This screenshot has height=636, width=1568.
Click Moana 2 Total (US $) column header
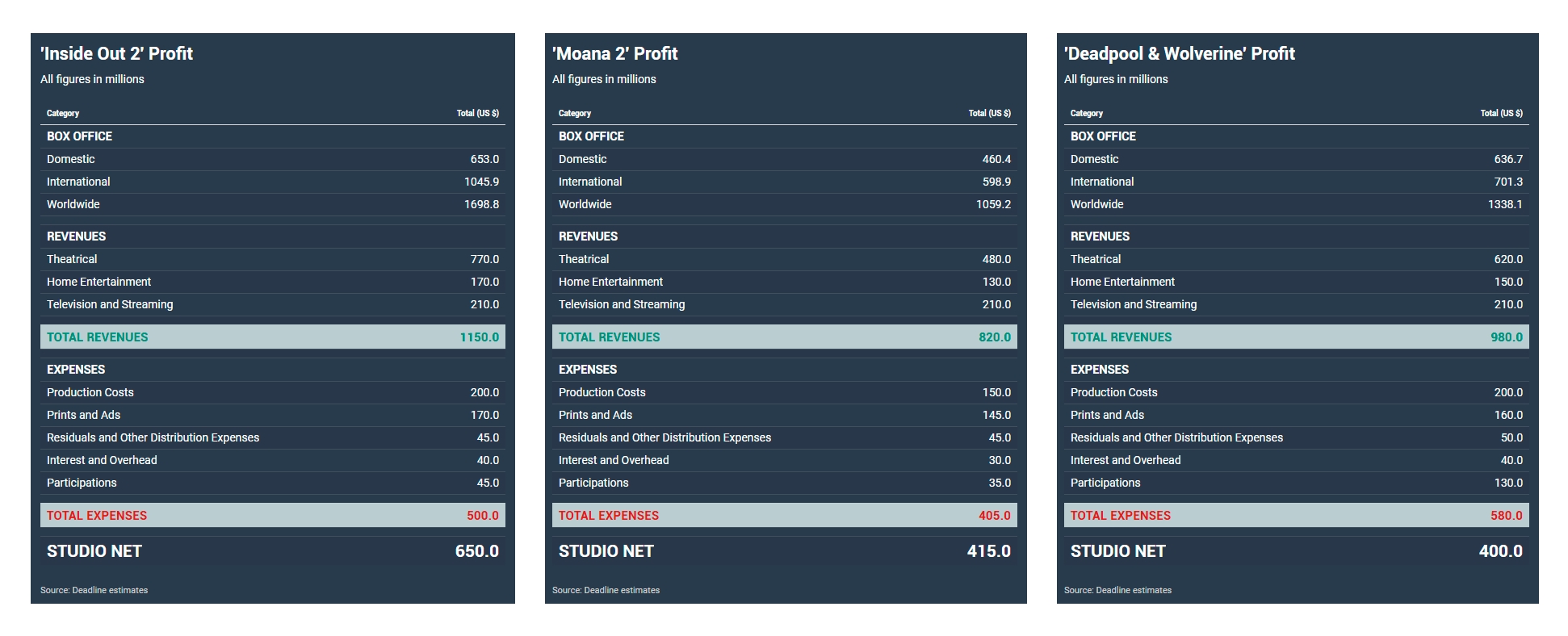[990, 113]
